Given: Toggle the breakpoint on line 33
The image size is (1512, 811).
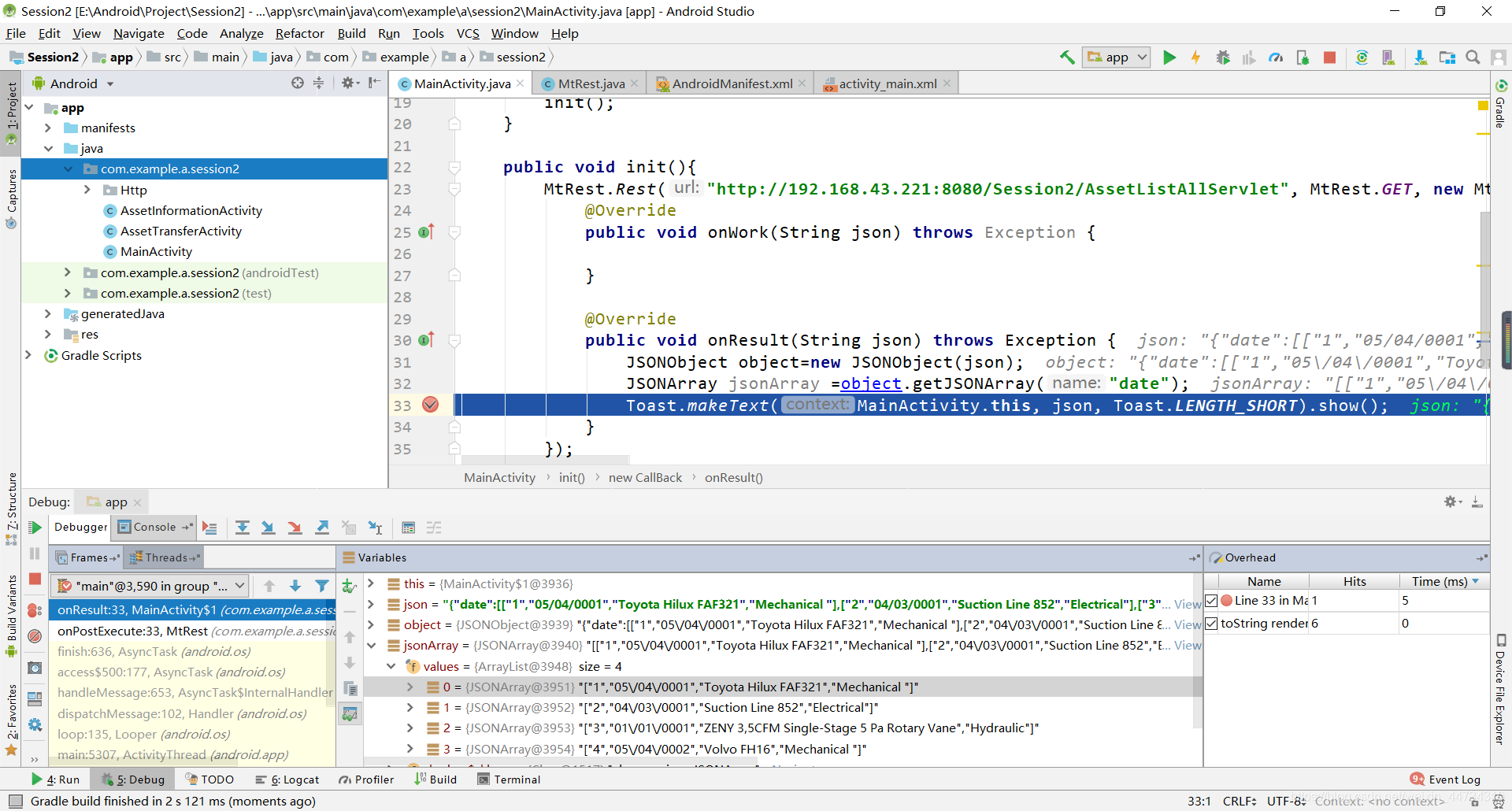Looking at the screenshot, I should click(430, 405).
